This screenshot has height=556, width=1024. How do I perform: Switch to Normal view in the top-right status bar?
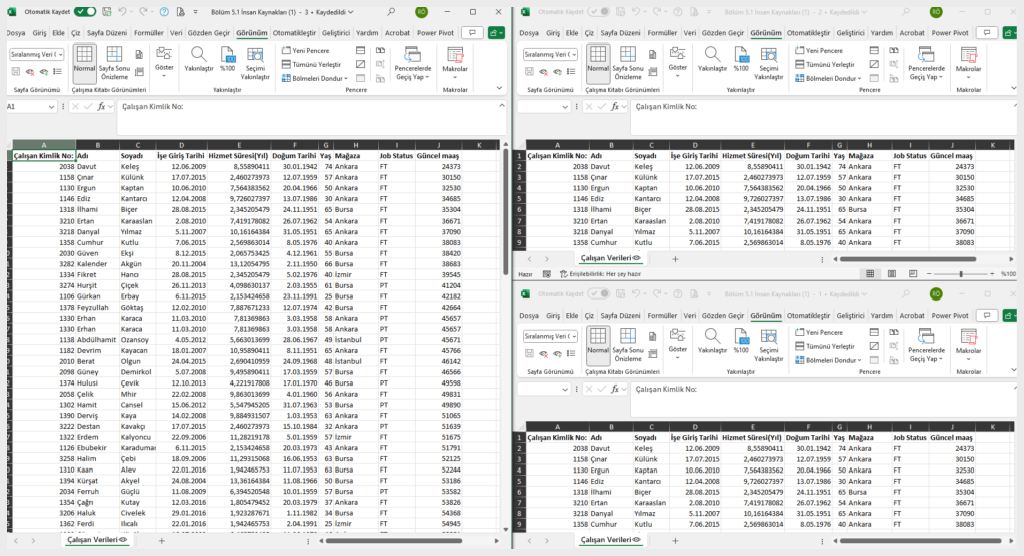pyautogui.click(x=870, y=274)
